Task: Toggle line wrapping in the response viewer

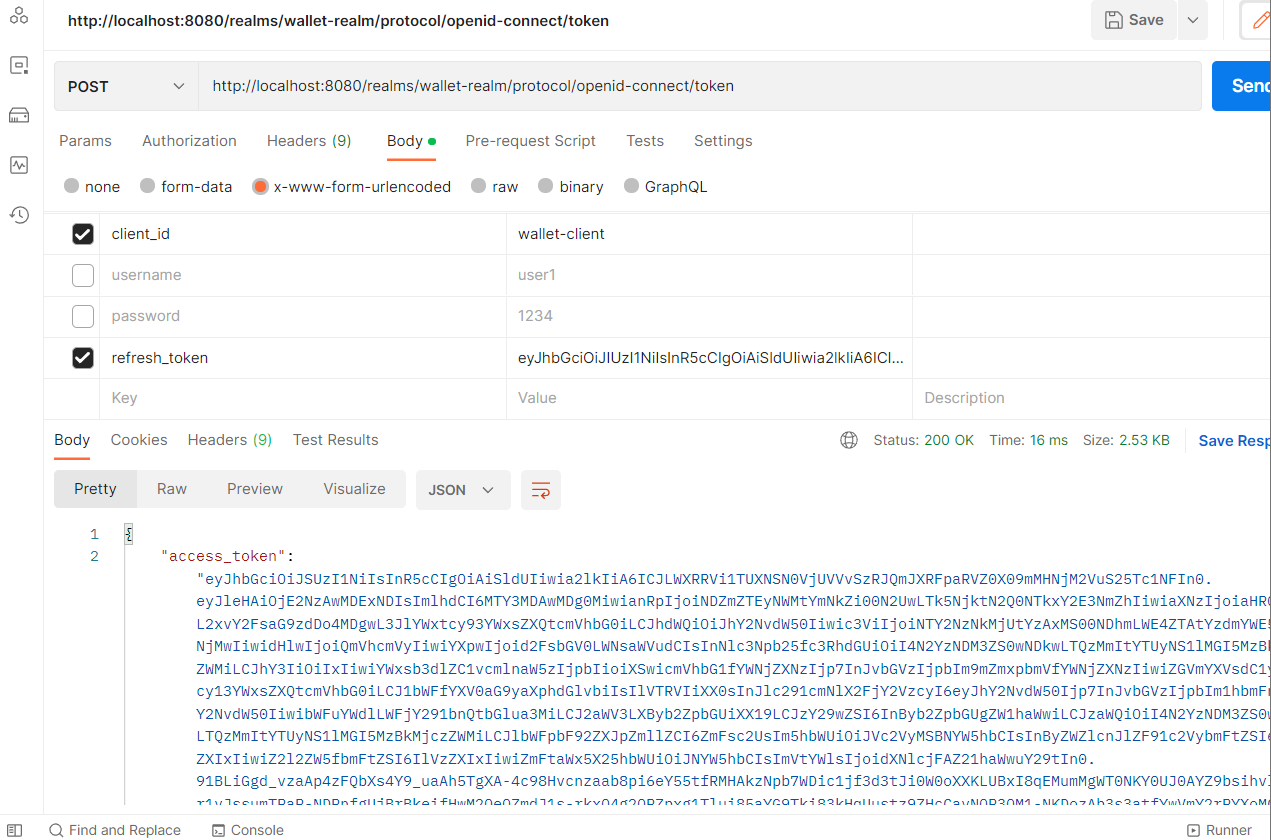Action: (540, 490)
